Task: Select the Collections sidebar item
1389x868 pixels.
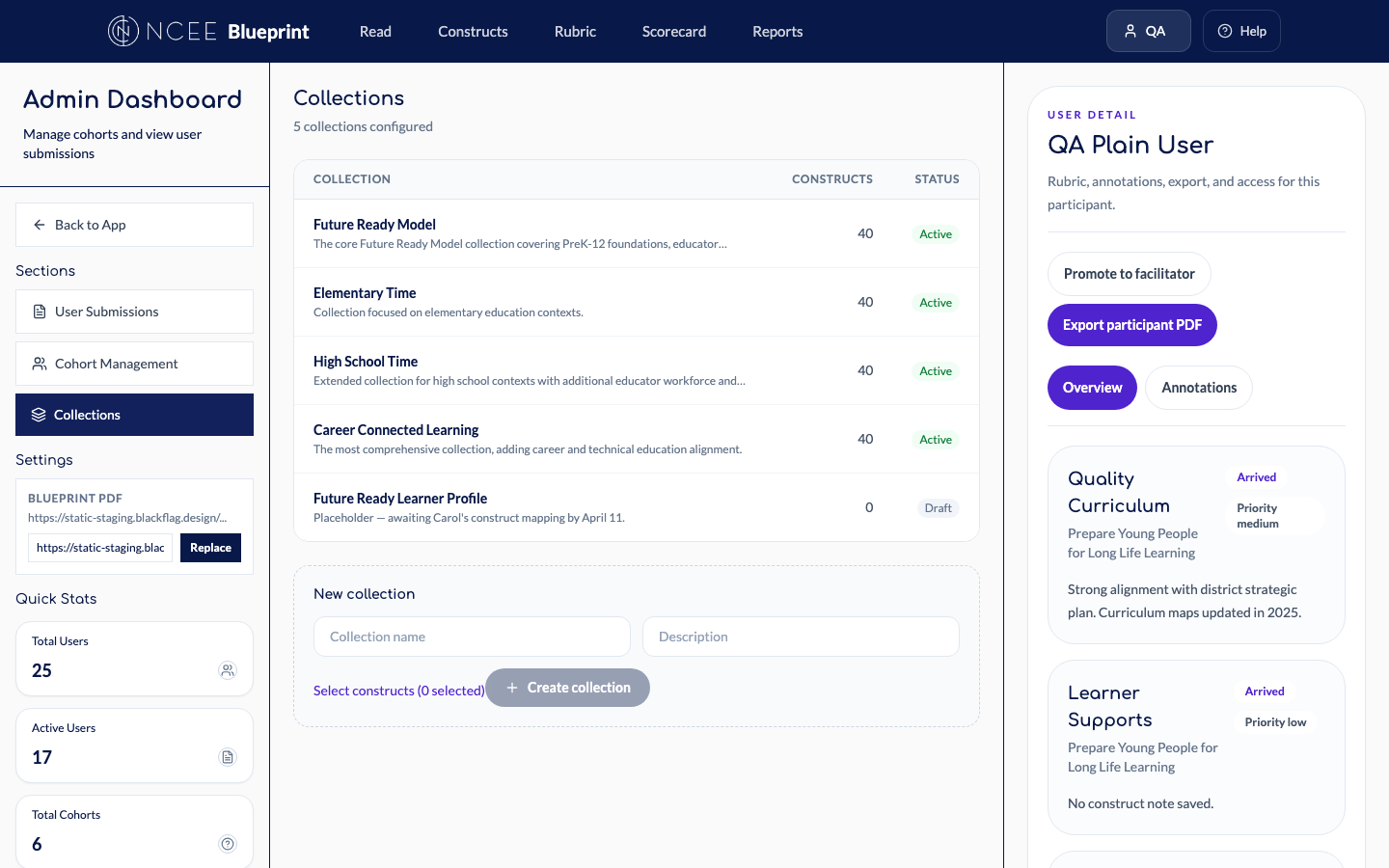Action: pos(134,415)
